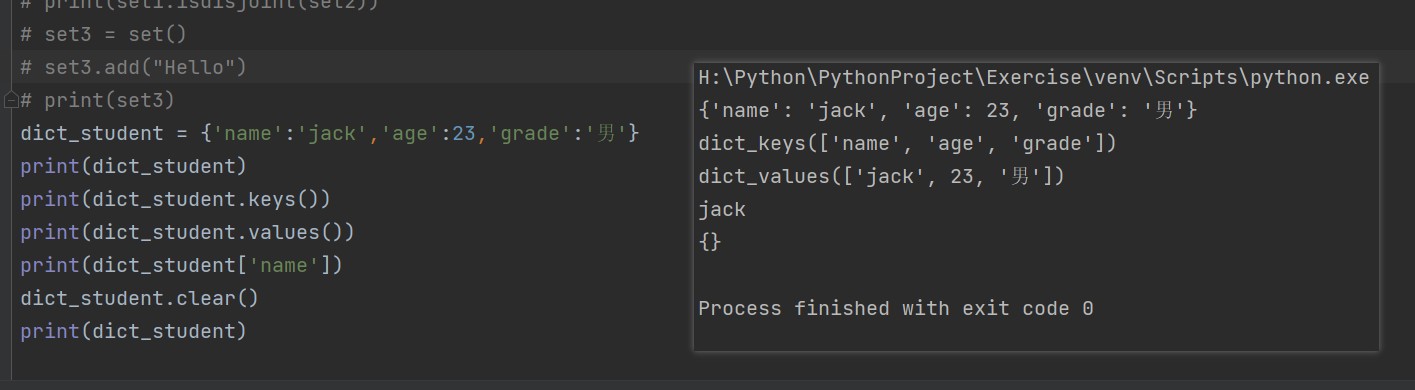Image resolution: width=1415 pixels, height=390 pixels.
Task: Click the dict_student.clear() statement
Action: click(x=139, y=298)
